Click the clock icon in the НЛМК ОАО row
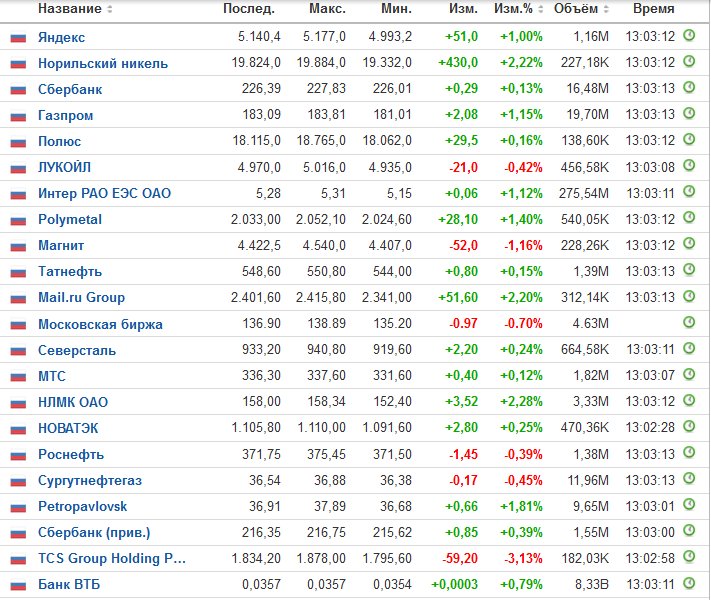Image resolution: width=711 pixels, height=600 pixels. [689, 400]
